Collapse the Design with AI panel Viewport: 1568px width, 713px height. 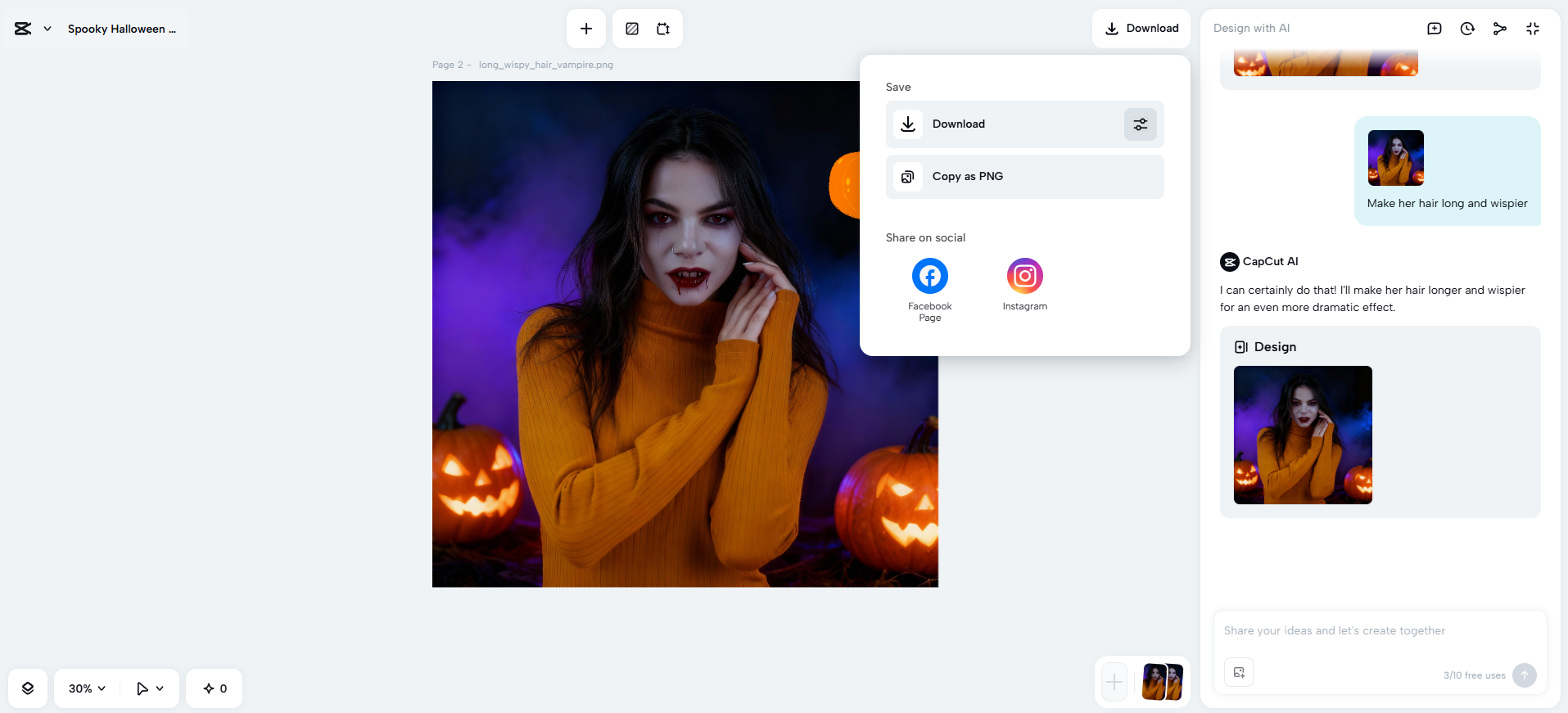pos(1533,29)
